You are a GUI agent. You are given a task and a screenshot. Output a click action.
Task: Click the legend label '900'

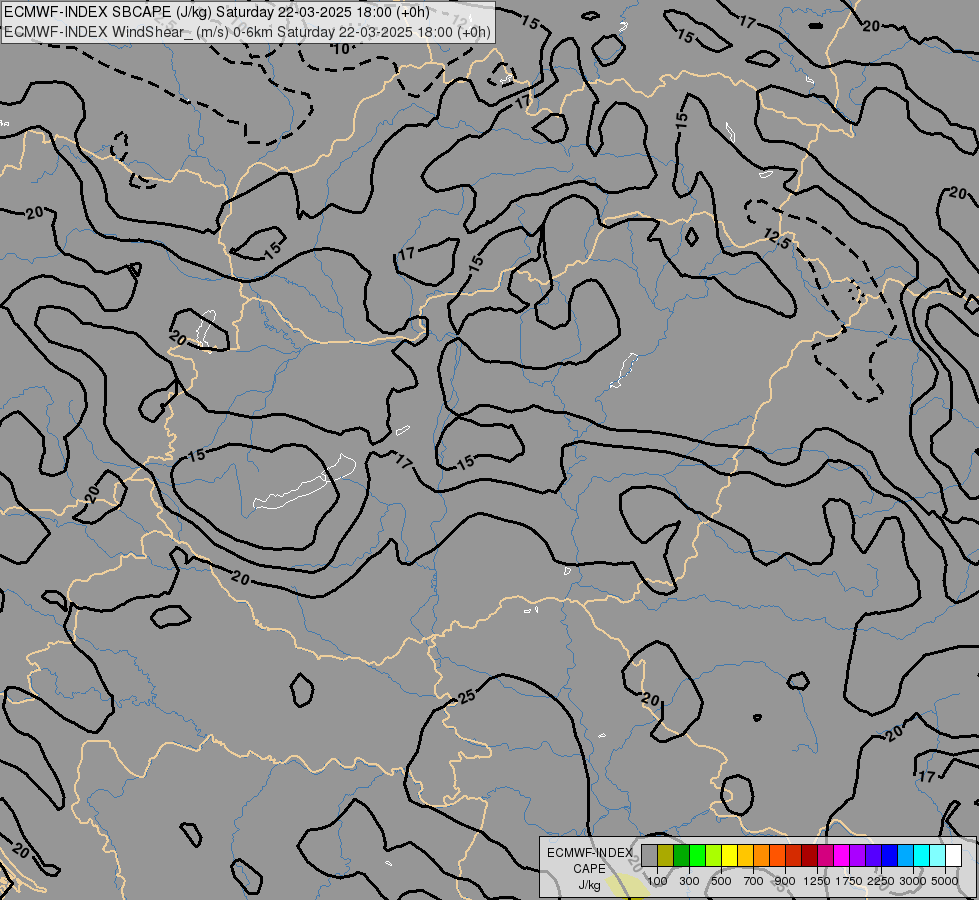pyautogui.click(x=785, y=881)
